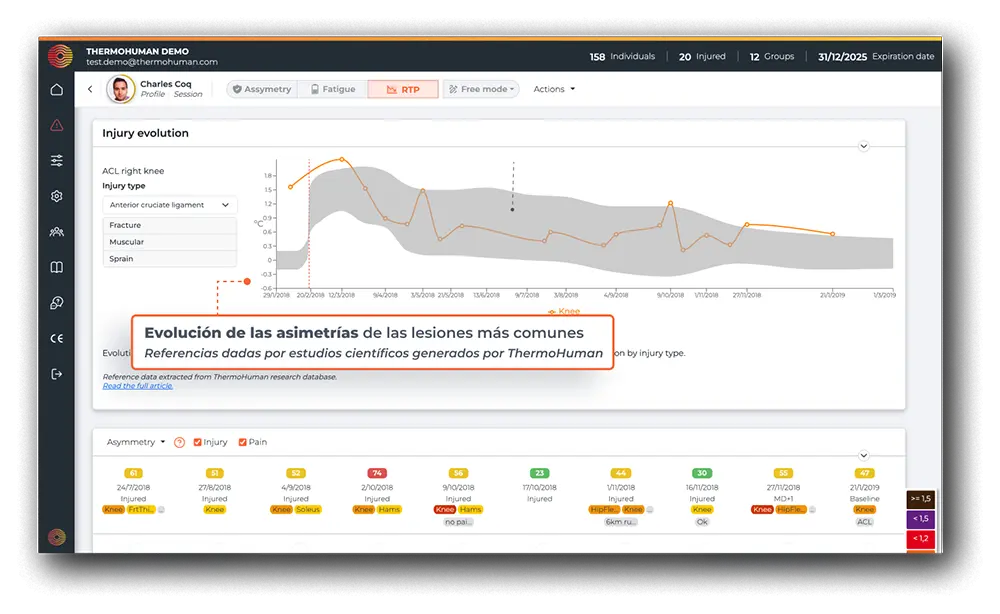The width and height of the screenshot is (1000, 614).
Task: Open the book manual sidebar icon
Action: pyautogui.click(x=57, y=267)
